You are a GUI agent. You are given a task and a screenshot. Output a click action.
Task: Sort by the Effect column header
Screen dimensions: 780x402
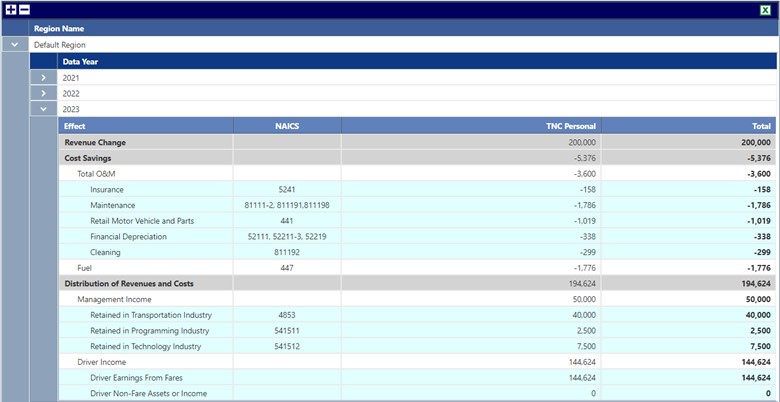coord(75,126)
